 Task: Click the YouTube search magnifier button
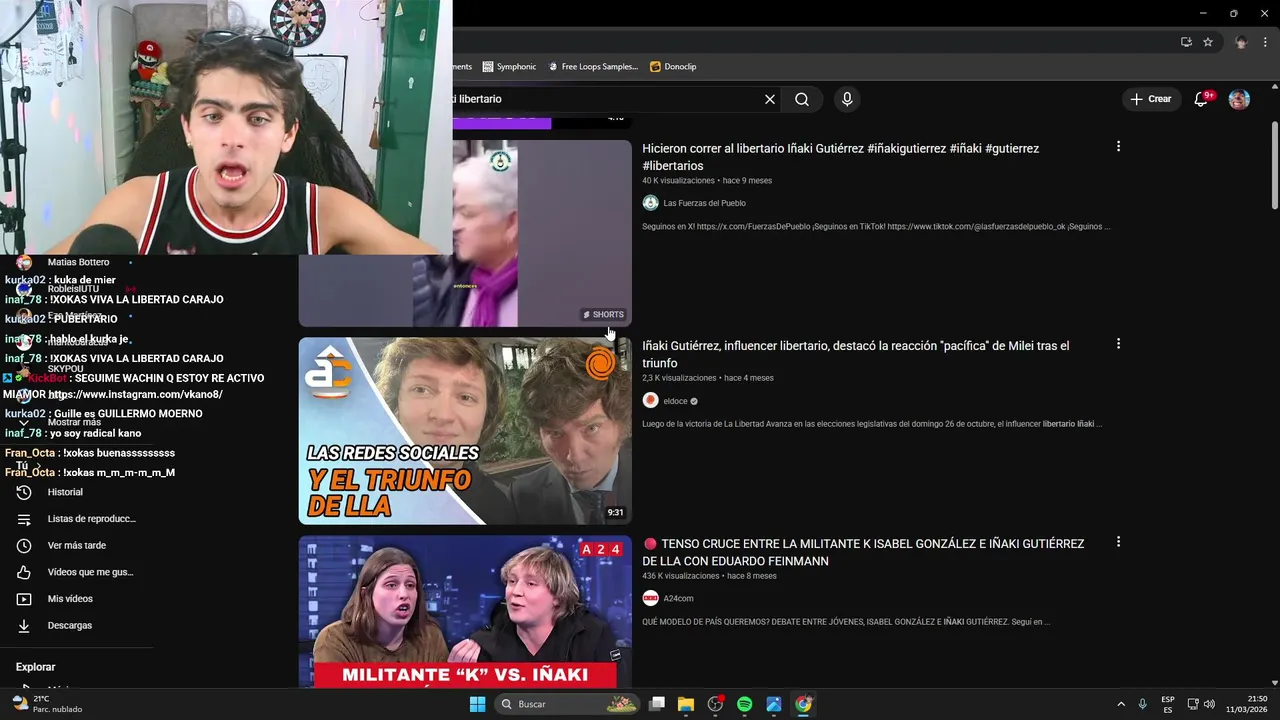(x=802, y=99)
